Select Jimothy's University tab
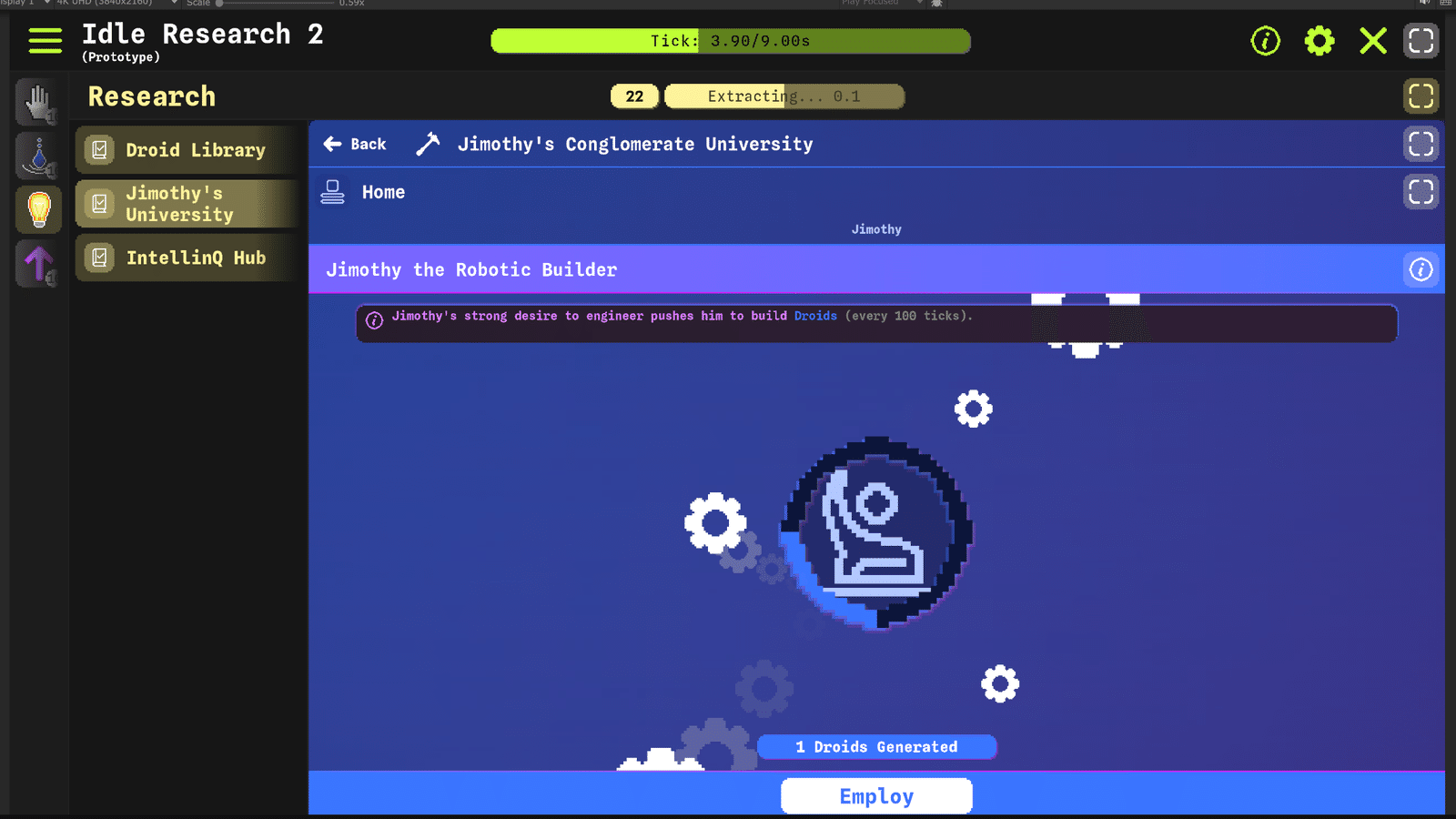Viewport: 1456px width, 819px height. tap(187, 204)
